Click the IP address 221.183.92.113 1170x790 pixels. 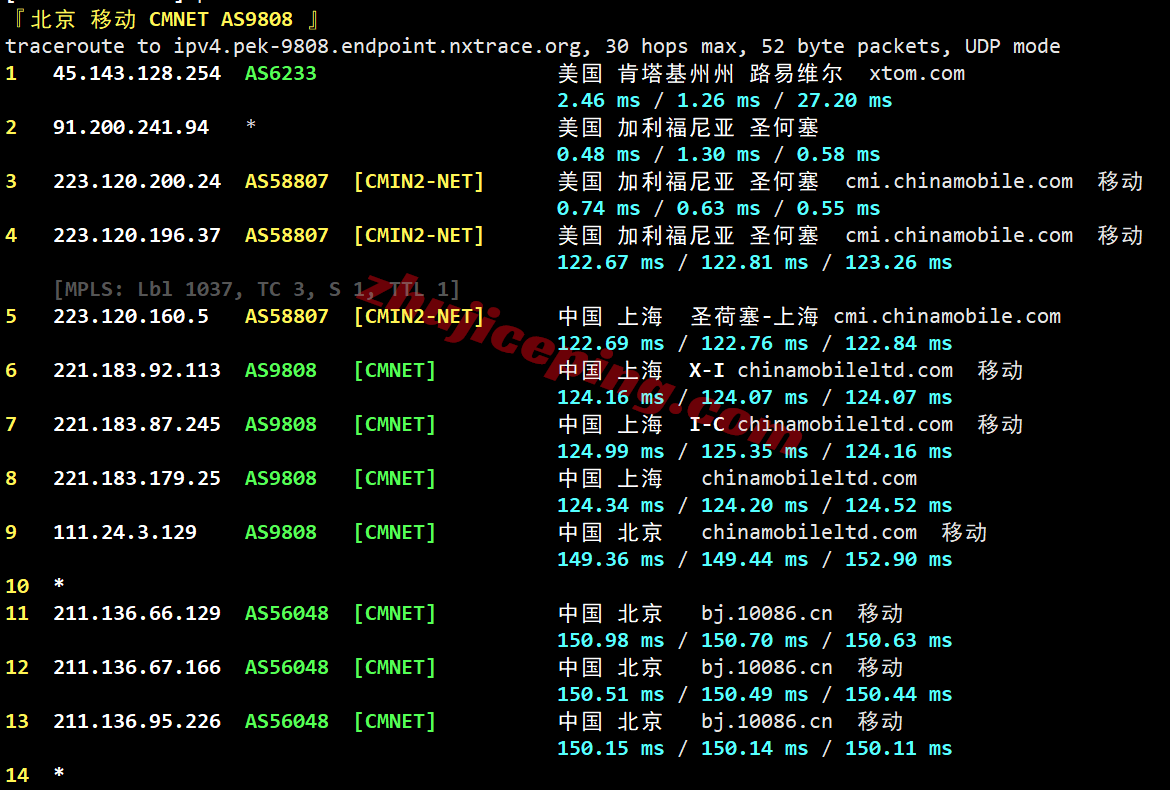tap(137, 370)
